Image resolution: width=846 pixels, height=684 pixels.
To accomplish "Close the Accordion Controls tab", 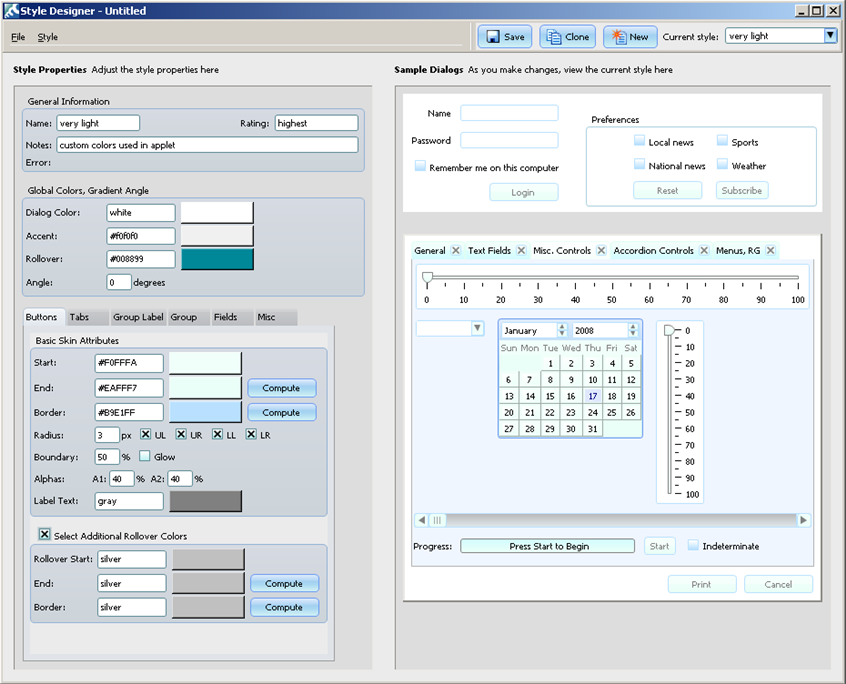I will pyautogui.click(x=704, y=251).
